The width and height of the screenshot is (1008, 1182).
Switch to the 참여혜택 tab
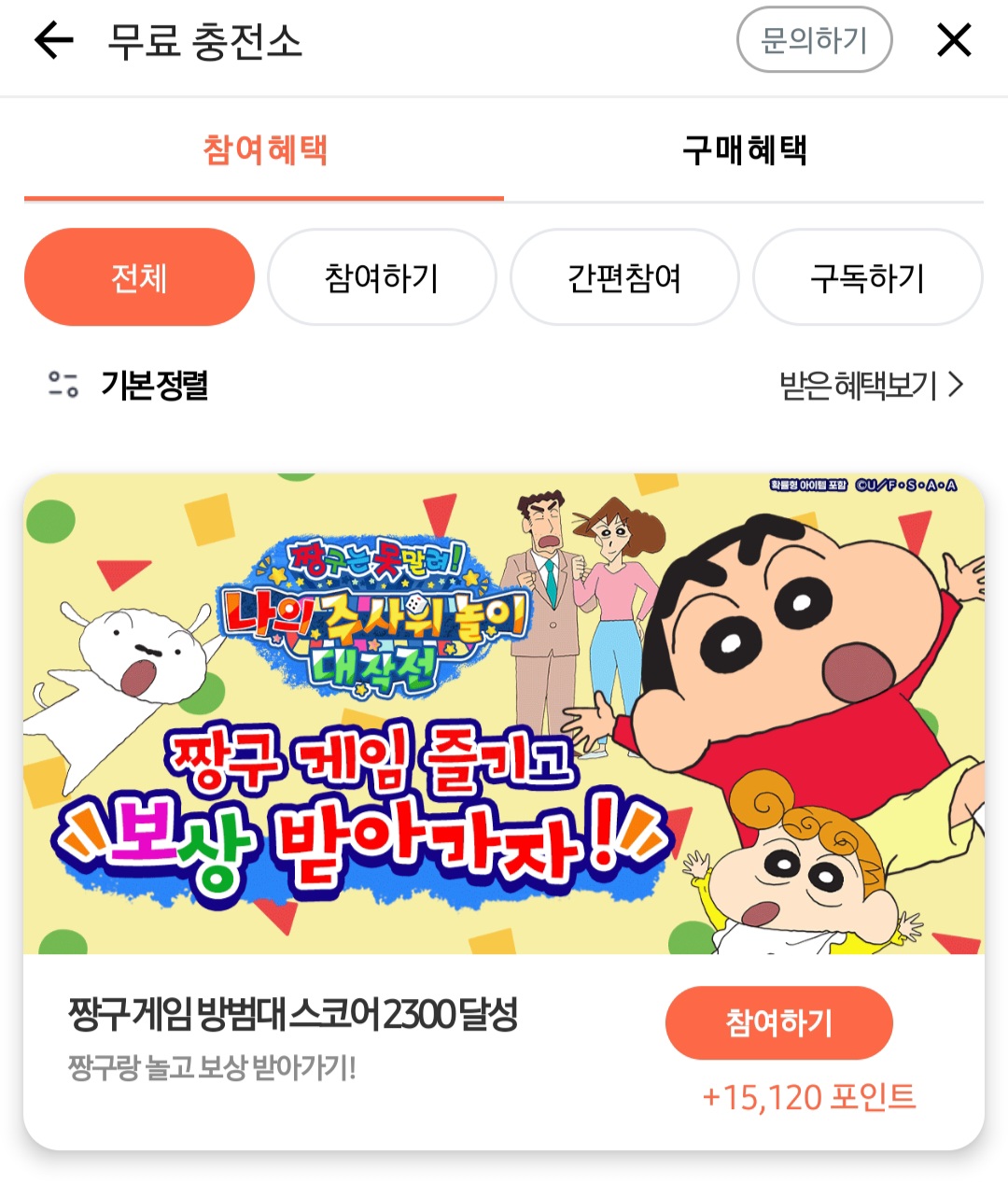coord(264,149)
